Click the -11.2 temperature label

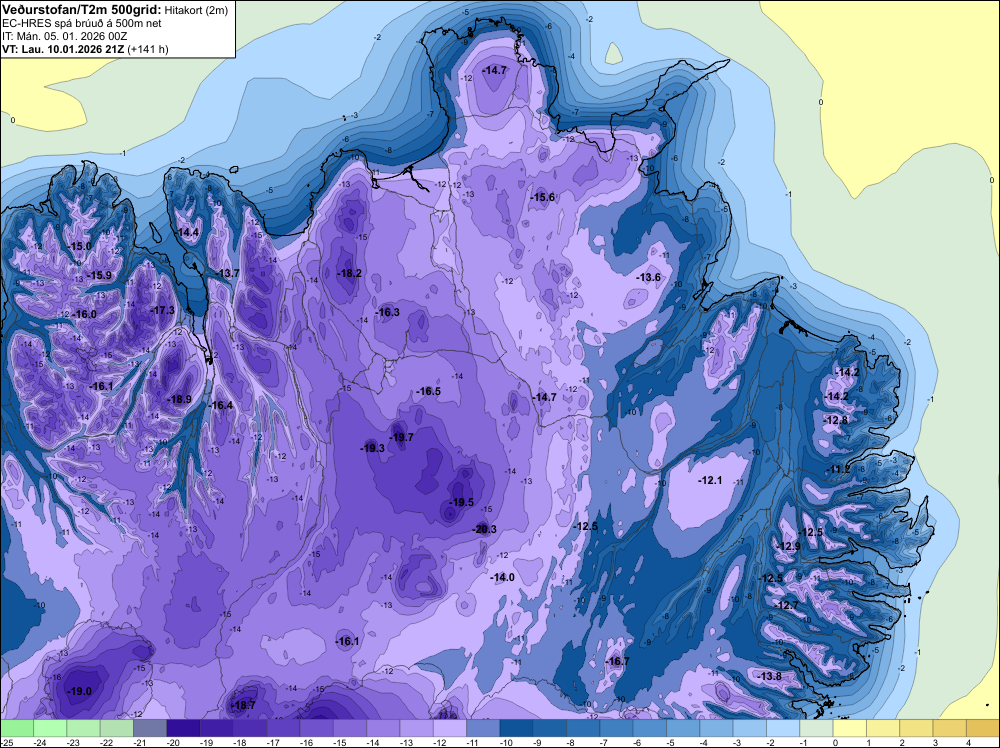tap(838, 469)
